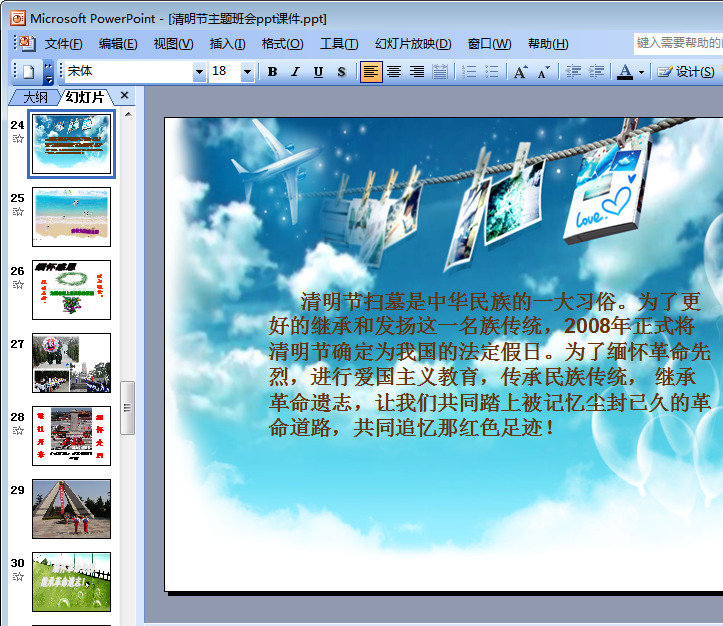Screen dimensions: 723x626
Task: Click the 设计(S) button
Action: pos(686,72)
